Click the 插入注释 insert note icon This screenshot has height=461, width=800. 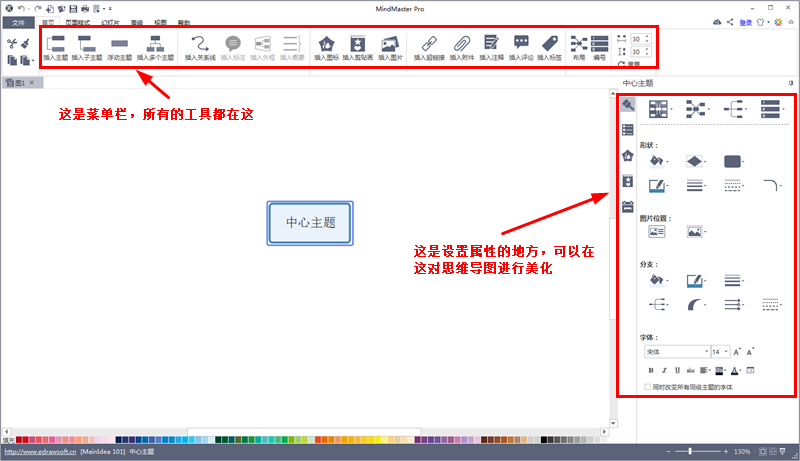click(x=491, y=48)
